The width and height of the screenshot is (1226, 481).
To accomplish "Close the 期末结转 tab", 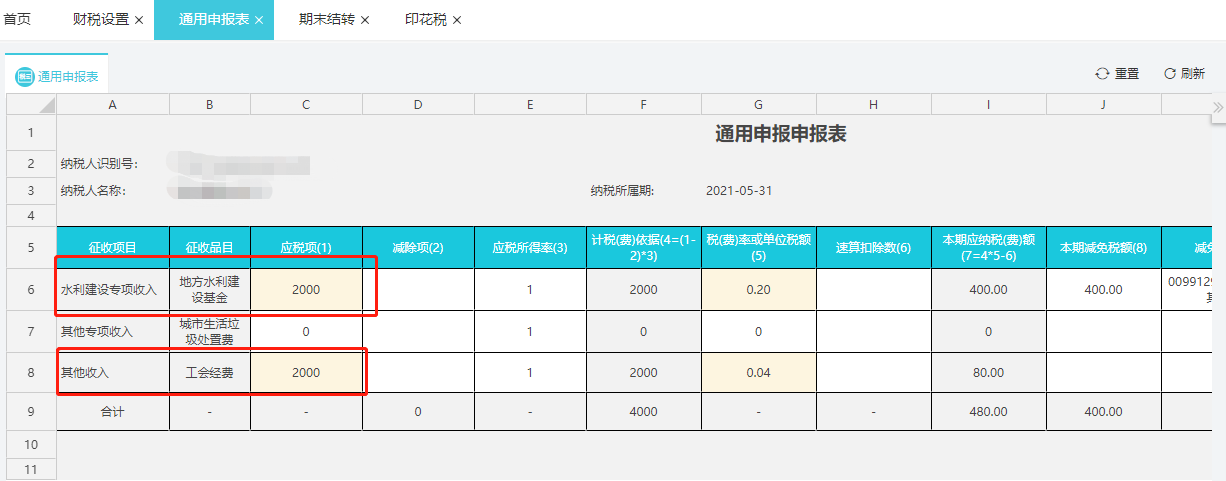I will 365,20.
